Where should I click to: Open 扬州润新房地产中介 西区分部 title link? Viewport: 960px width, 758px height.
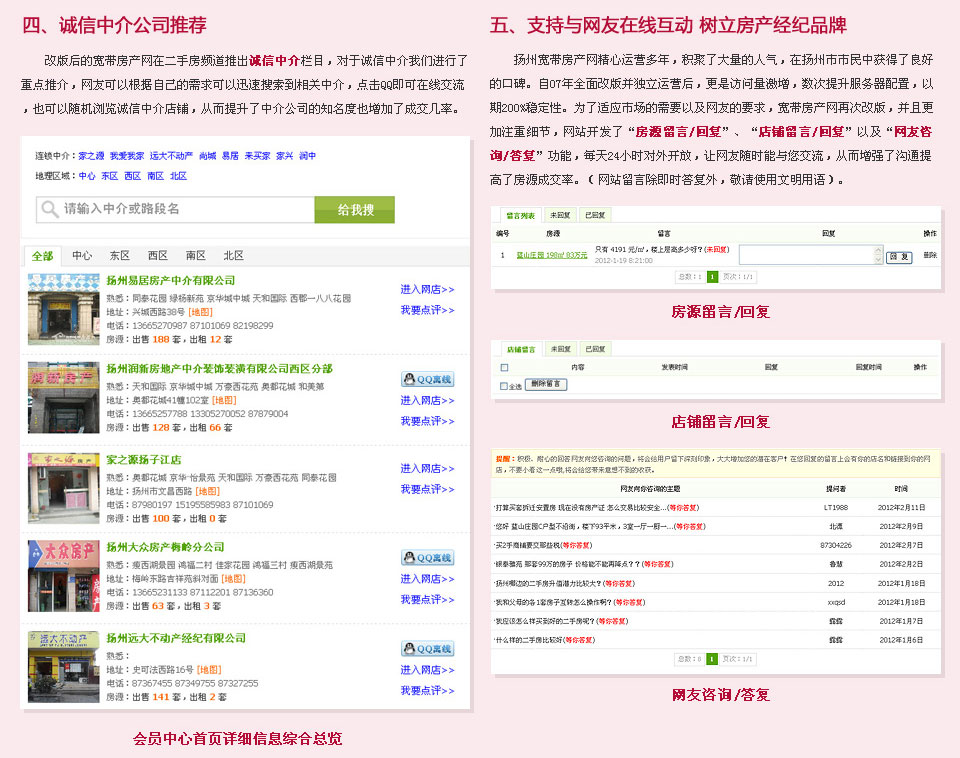pos(219,369)
